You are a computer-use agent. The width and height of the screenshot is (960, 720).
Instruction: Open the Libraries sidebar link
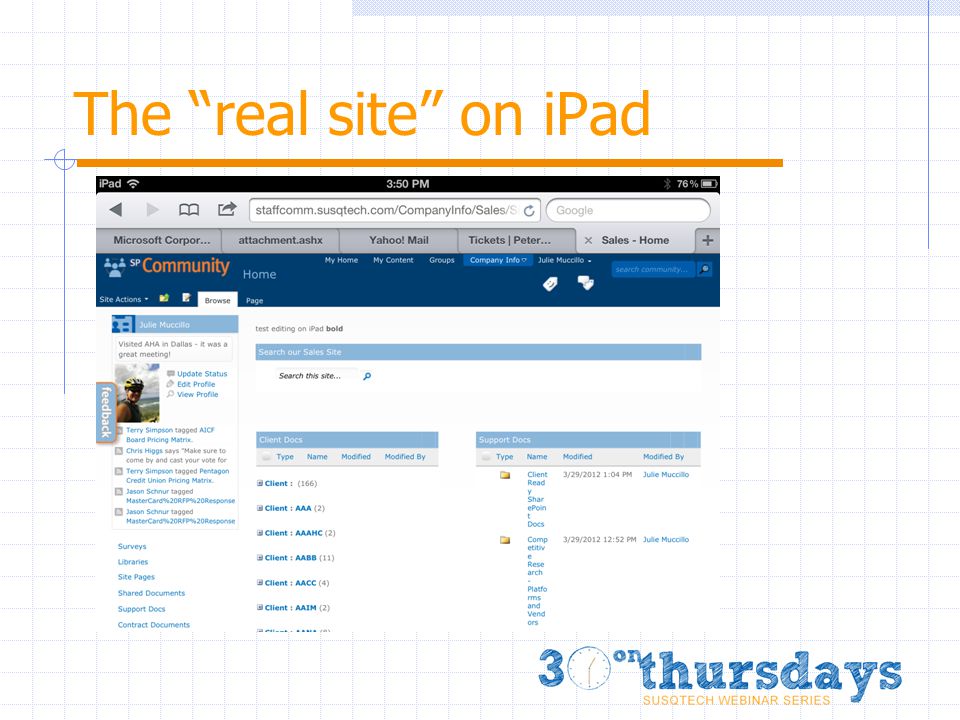coord(133,562)
